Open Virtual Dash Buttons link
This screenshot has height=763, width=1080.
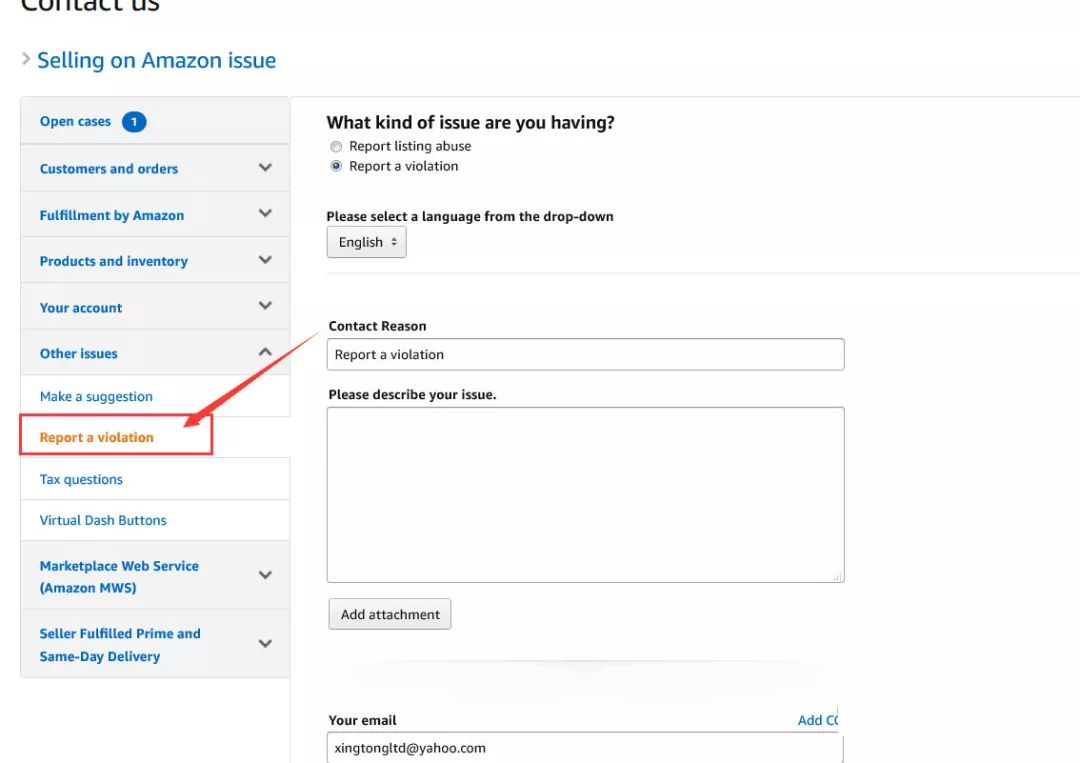coord(103,520)
